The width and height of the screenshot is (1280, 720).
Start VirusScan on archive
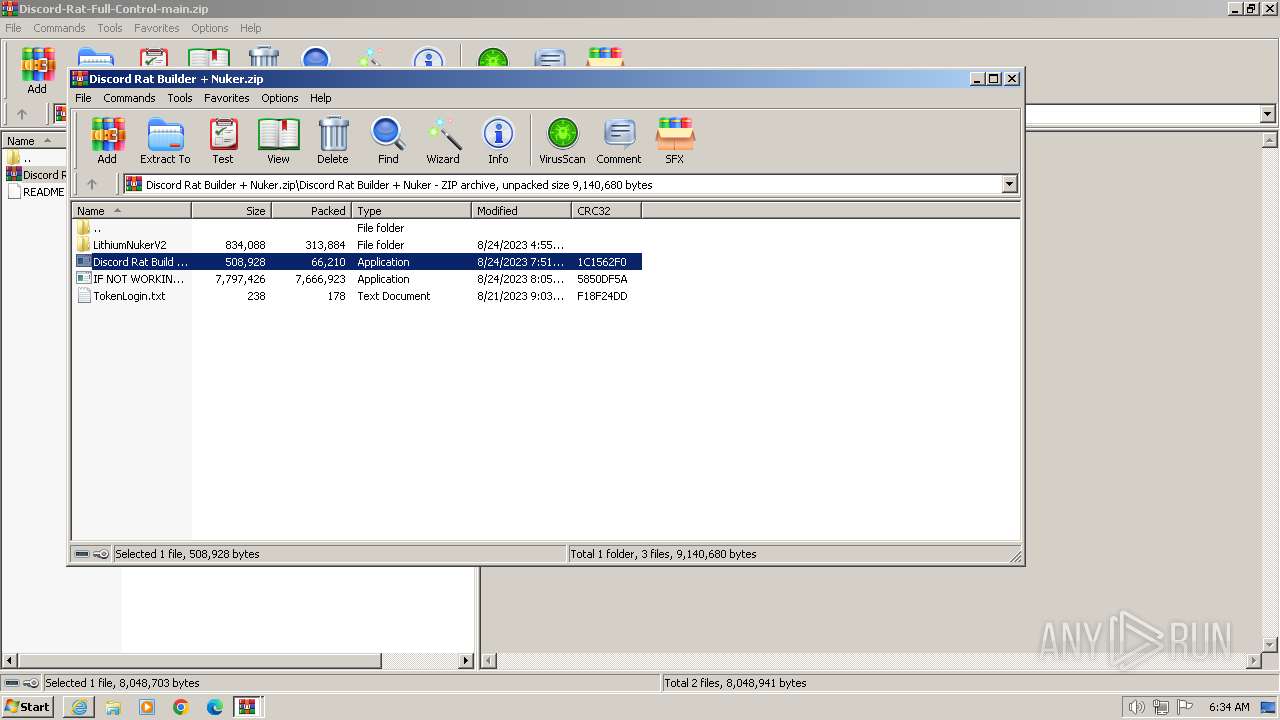click(562, 140)
